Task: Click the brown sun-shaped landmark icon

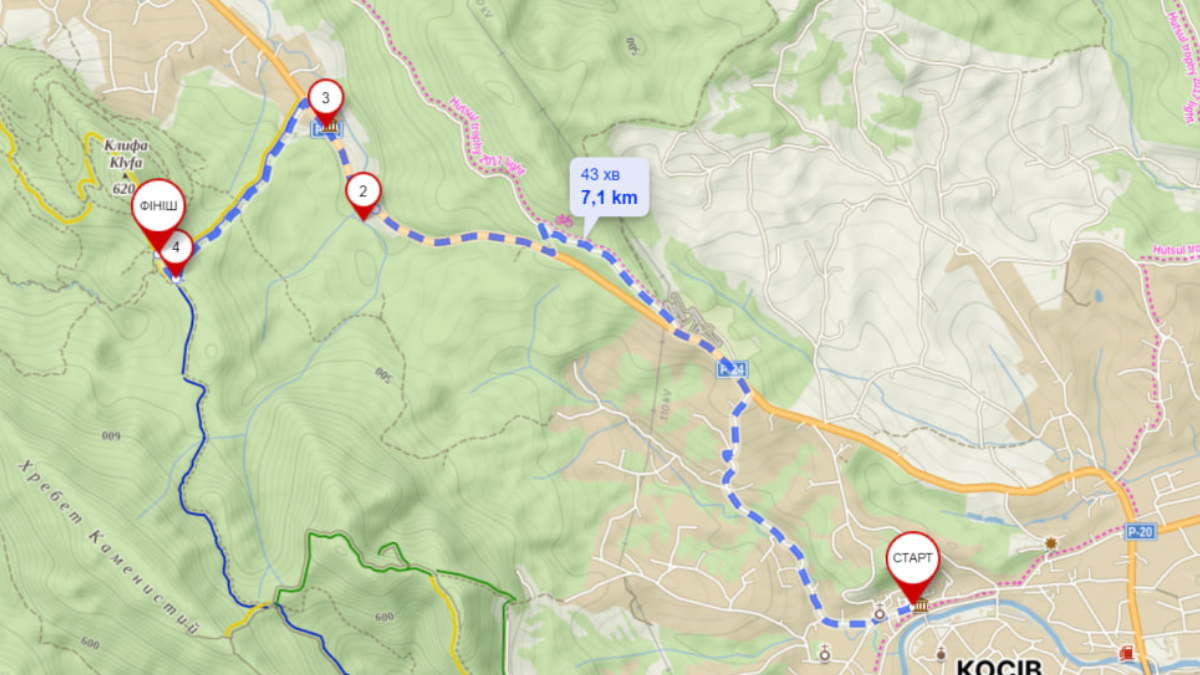Action: [x=1050, y=543]
